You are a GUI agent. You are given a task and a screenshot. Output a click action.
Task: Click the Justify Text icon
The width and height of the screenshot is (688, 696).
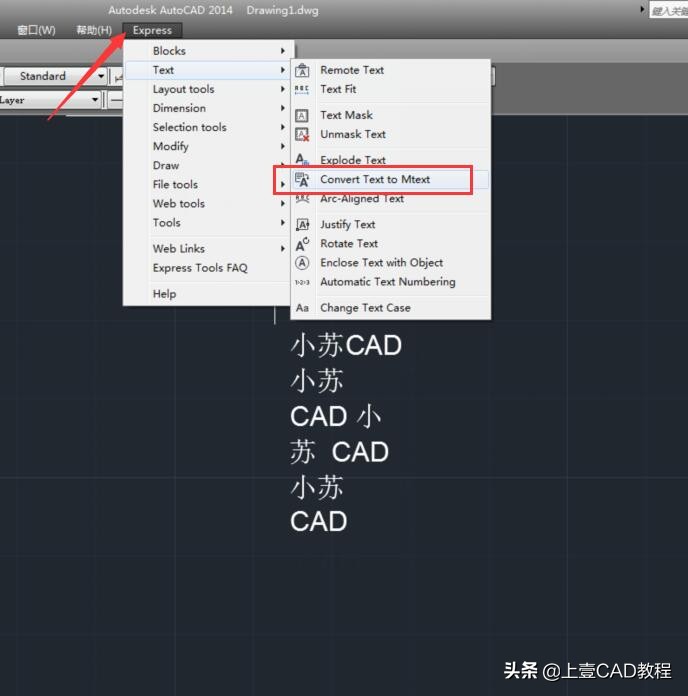(x=302, y=225)
